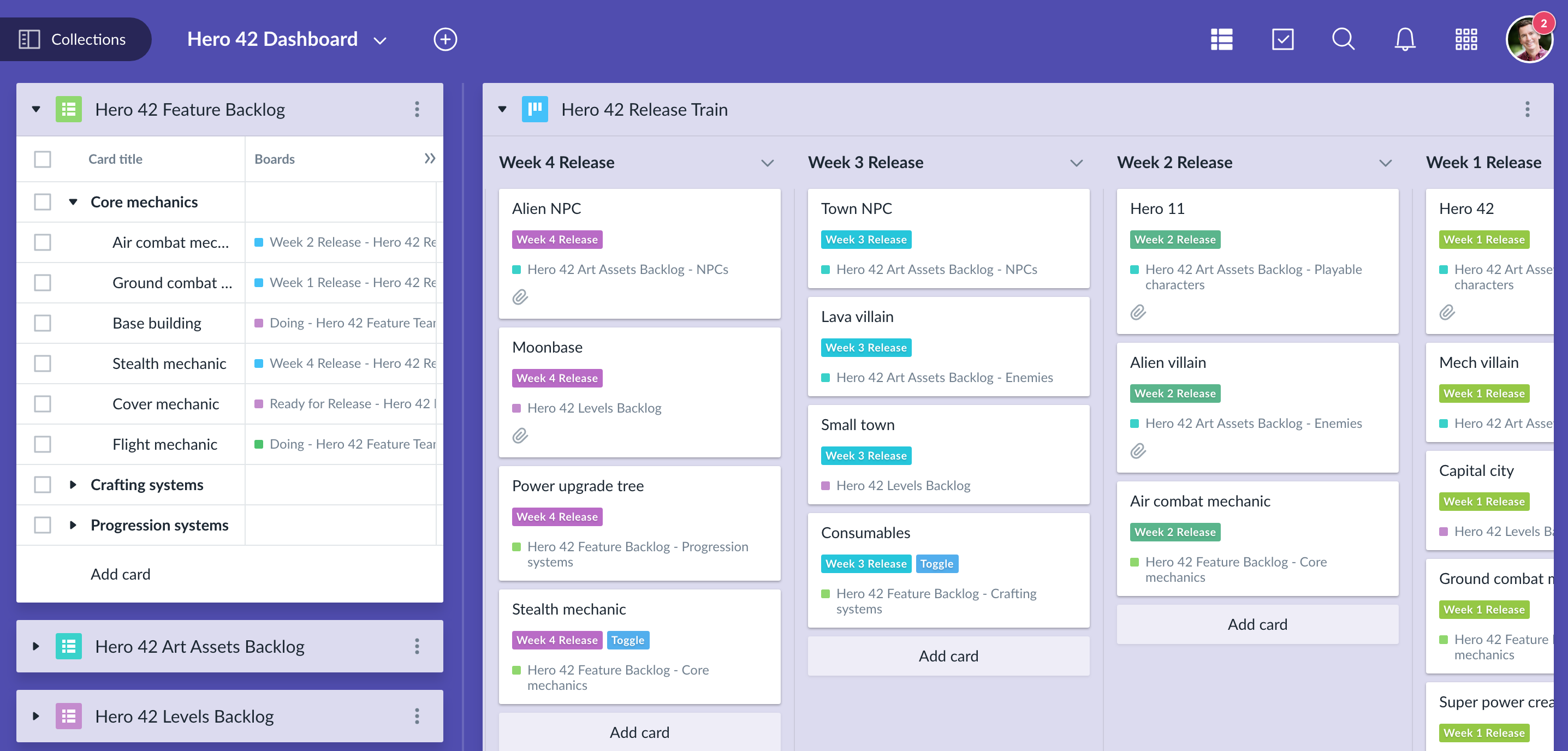Open the Week 4 Release column chevron
Screen dimensions: 1568x751
click(767, 163)
